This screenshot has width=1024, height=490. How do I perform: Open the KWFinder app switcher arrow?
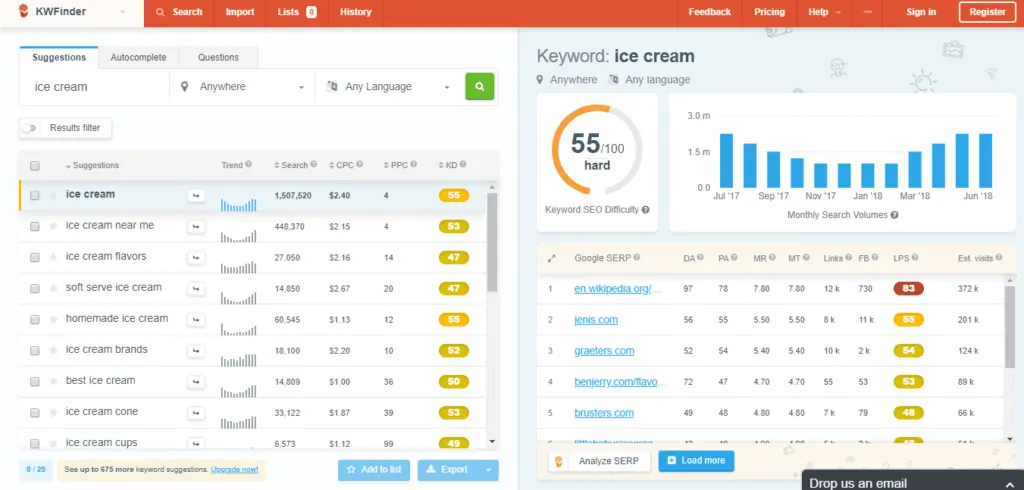123,12
